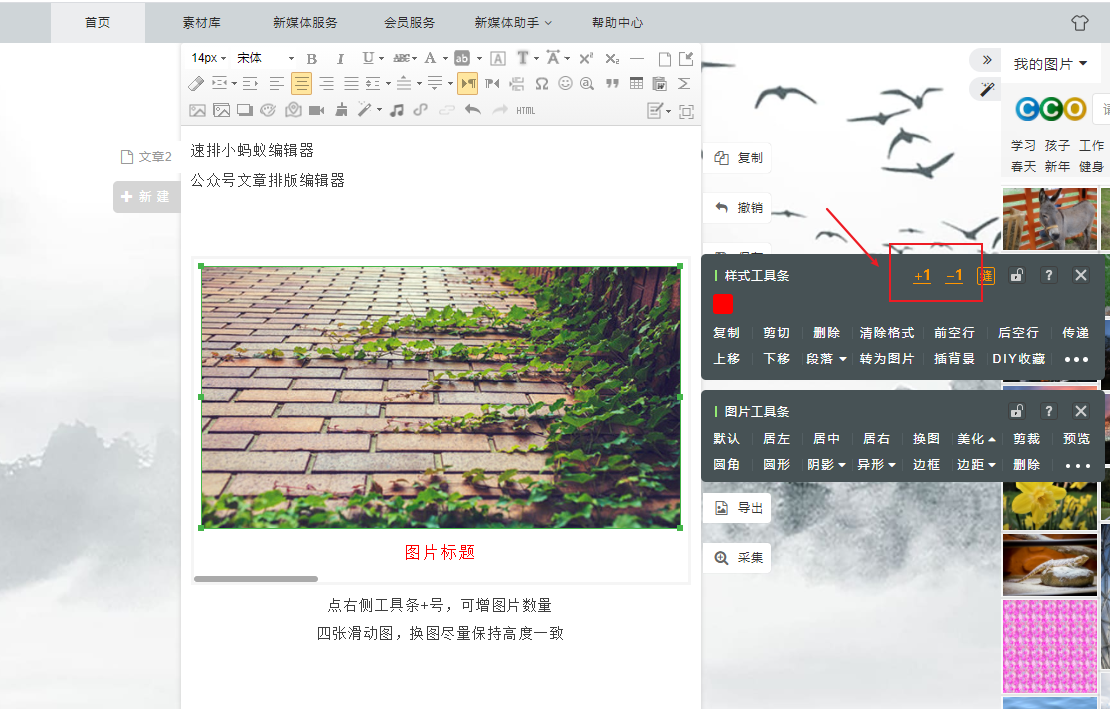Image resolution: width=1110 pixels, height=709 pixels.
Task: Open search and replace icon
Action: [587, 83]
